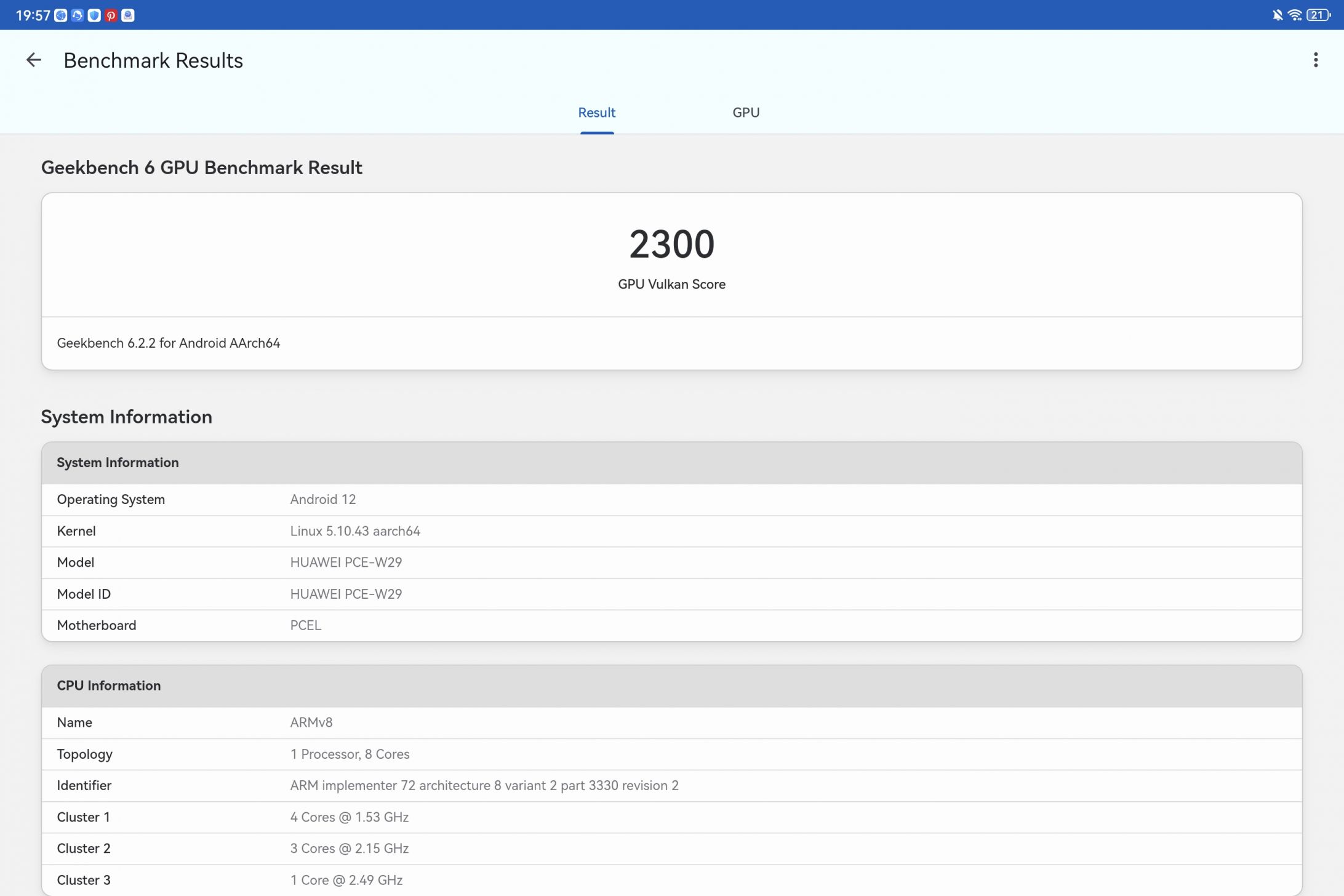Open the three-dot overflow menu
Viewport: 1344px width, 896px height.
pyautogui.click(x=1316, y=60)
